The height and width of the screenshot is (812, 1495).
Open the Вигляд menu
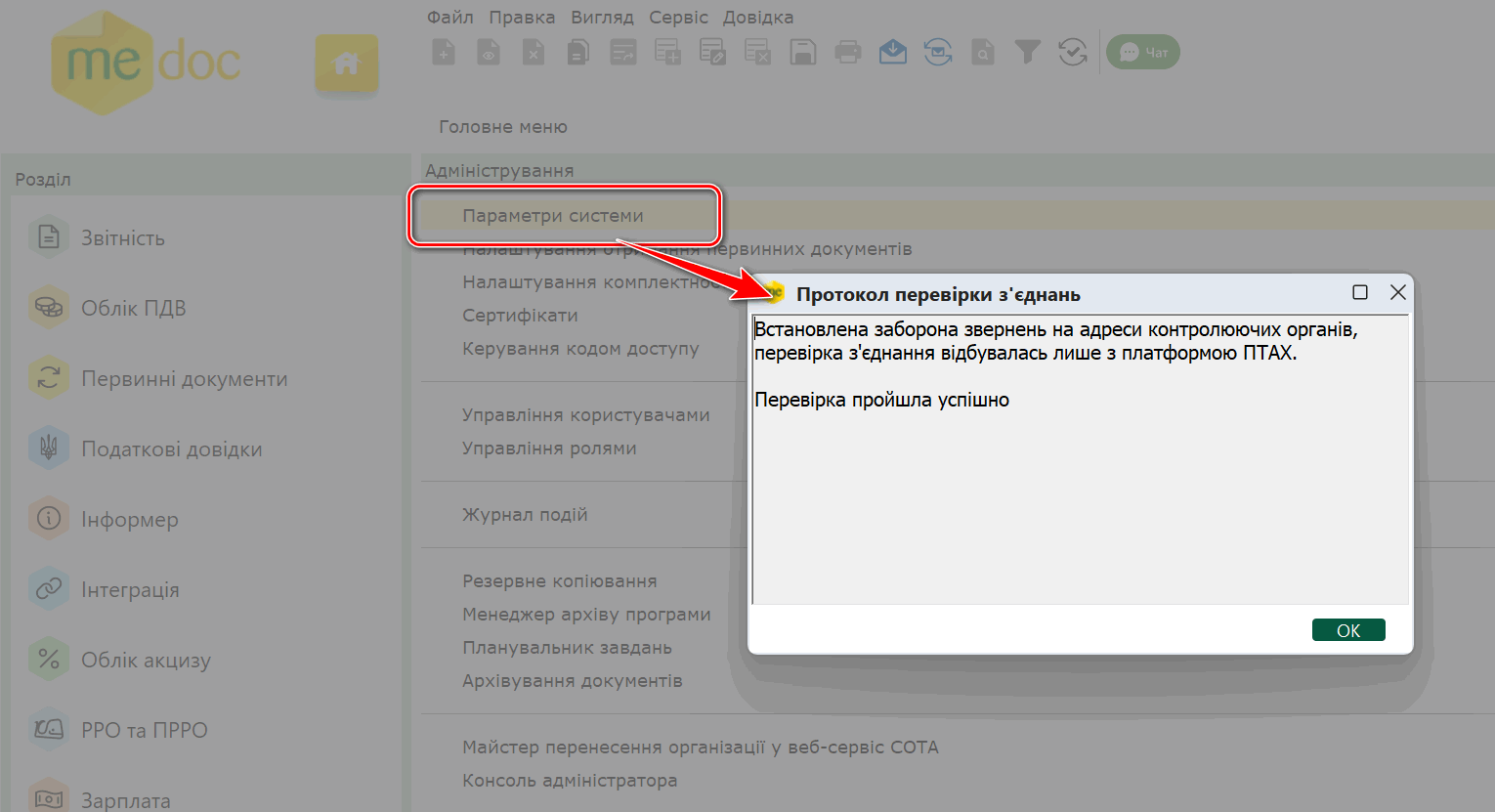pyautogui.click(x=602, y=17)
